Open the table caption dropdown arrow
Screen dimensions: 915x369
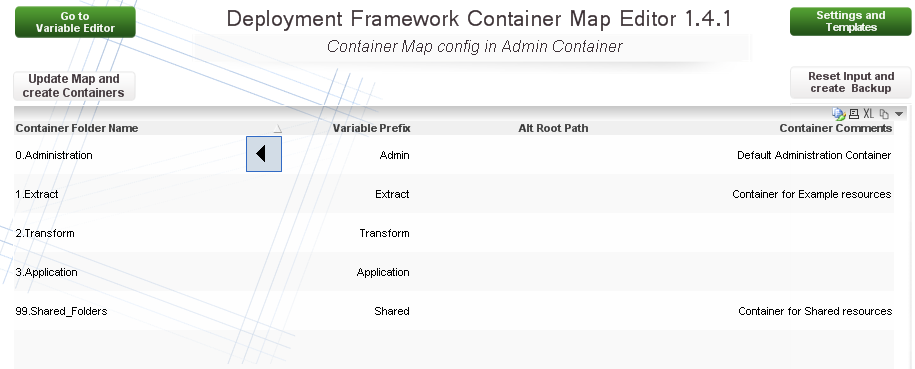pos(899,114)
